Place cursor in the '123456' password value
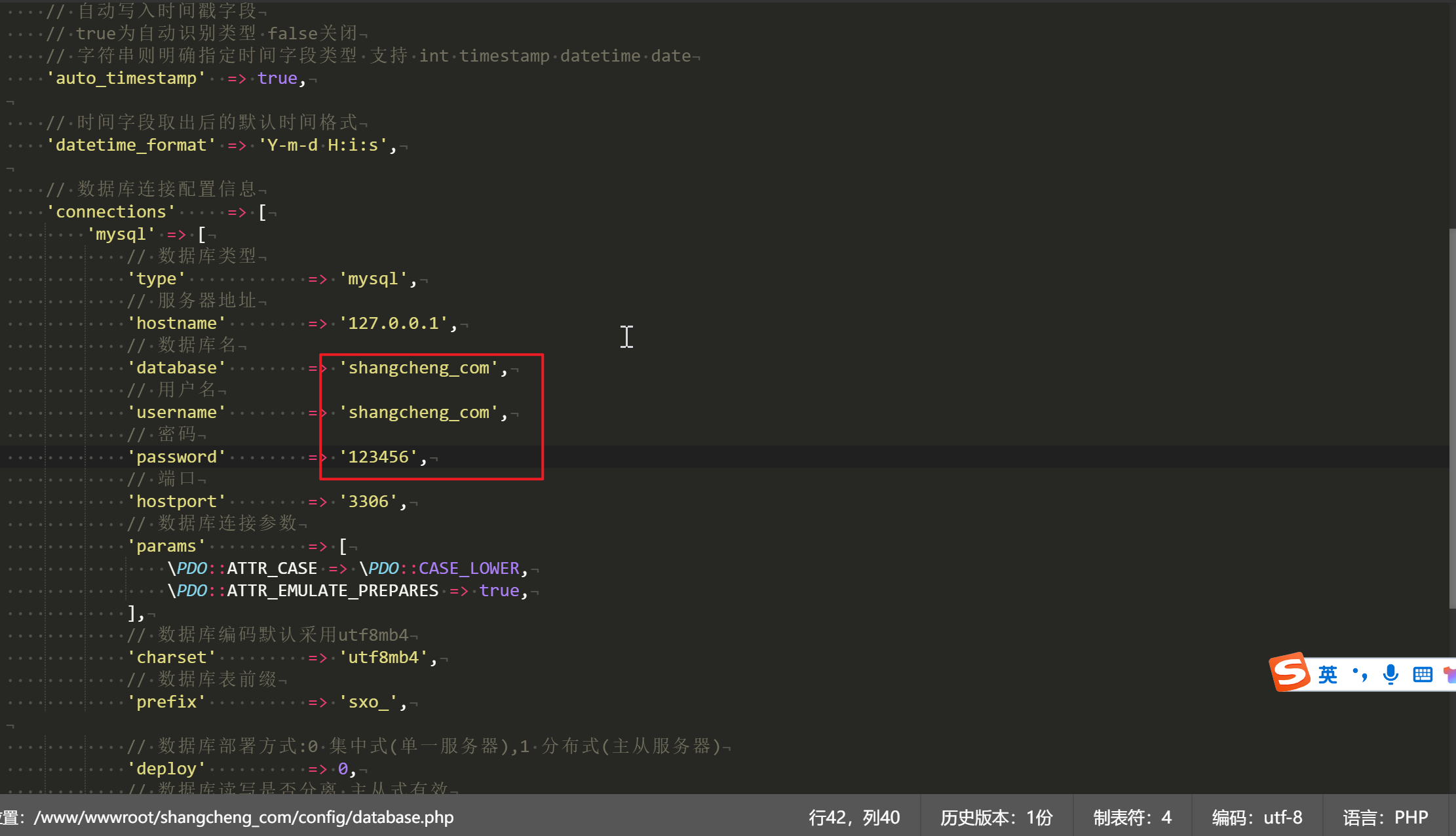This screenshot has height=836, width=1456. click(379, 457)
